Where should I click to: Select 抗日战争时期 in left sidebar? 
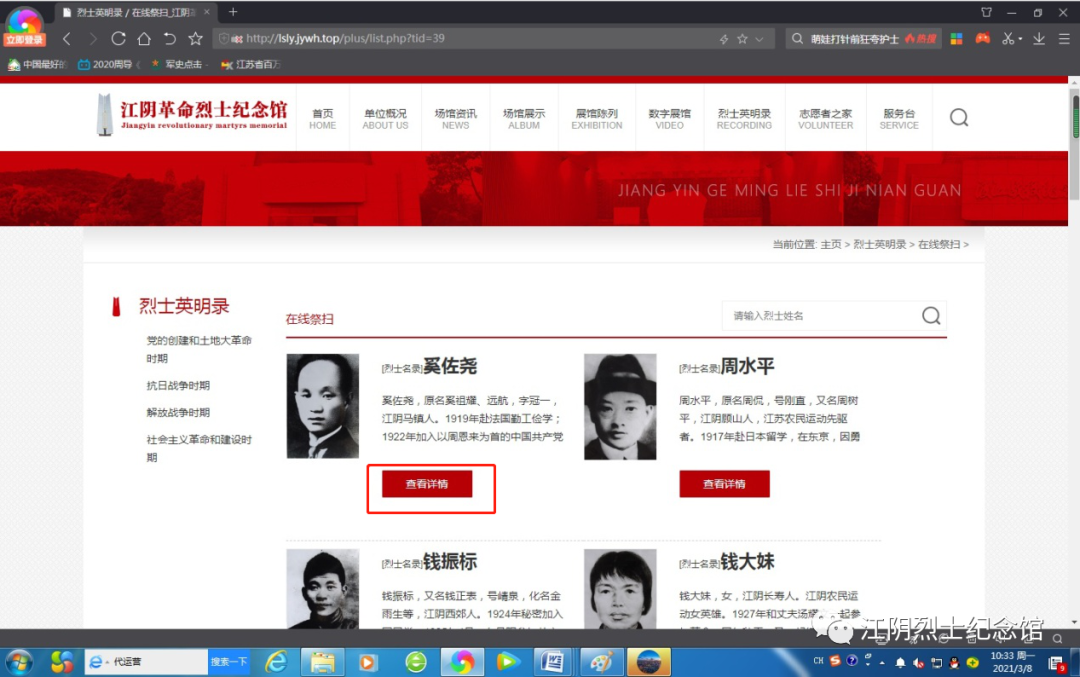coord(178,385)
